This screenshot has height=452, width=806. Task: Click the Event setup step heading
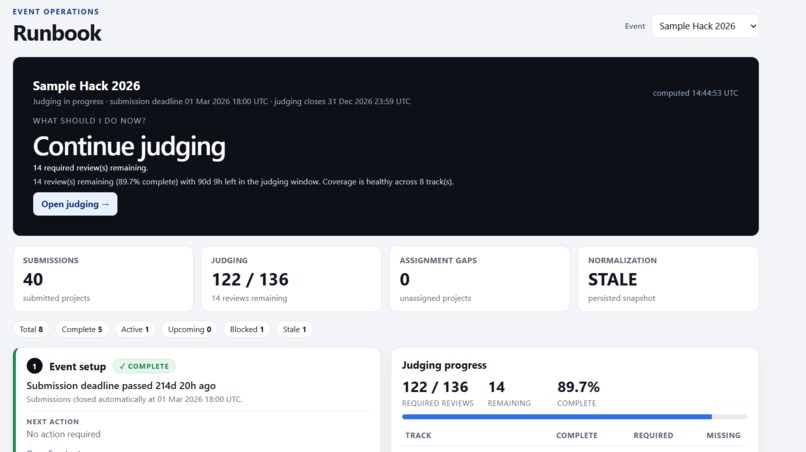click(78, 367)
